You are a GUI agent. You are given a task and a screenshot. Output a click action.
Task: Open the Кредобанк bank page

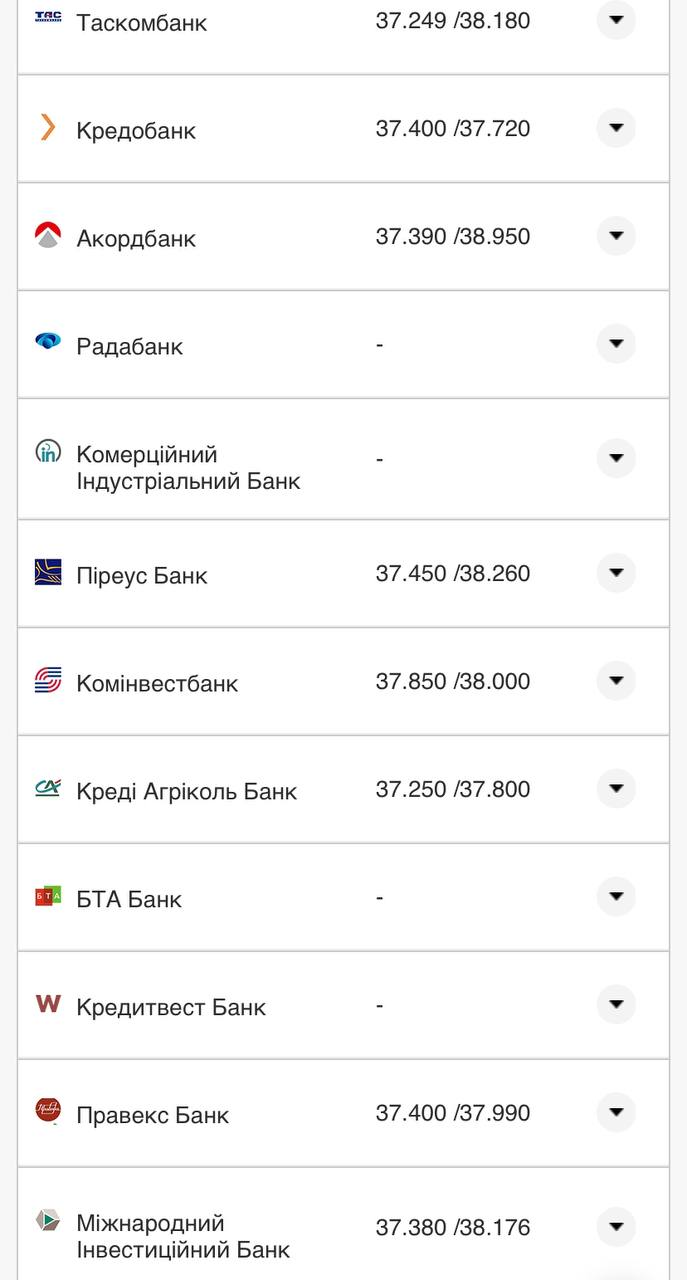(x=136, y=128)
